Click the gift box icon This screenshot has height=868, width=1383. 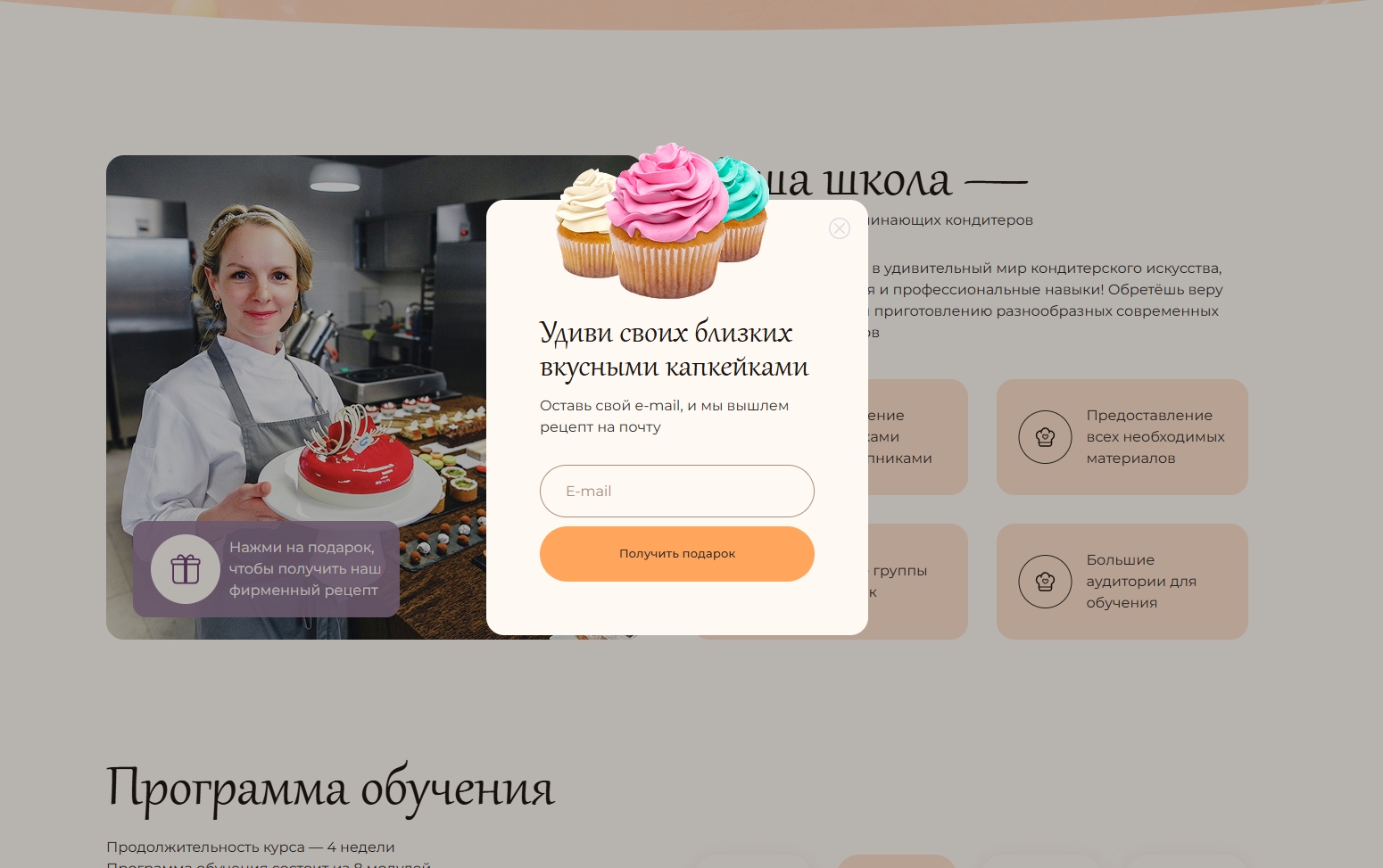(186, 569)
